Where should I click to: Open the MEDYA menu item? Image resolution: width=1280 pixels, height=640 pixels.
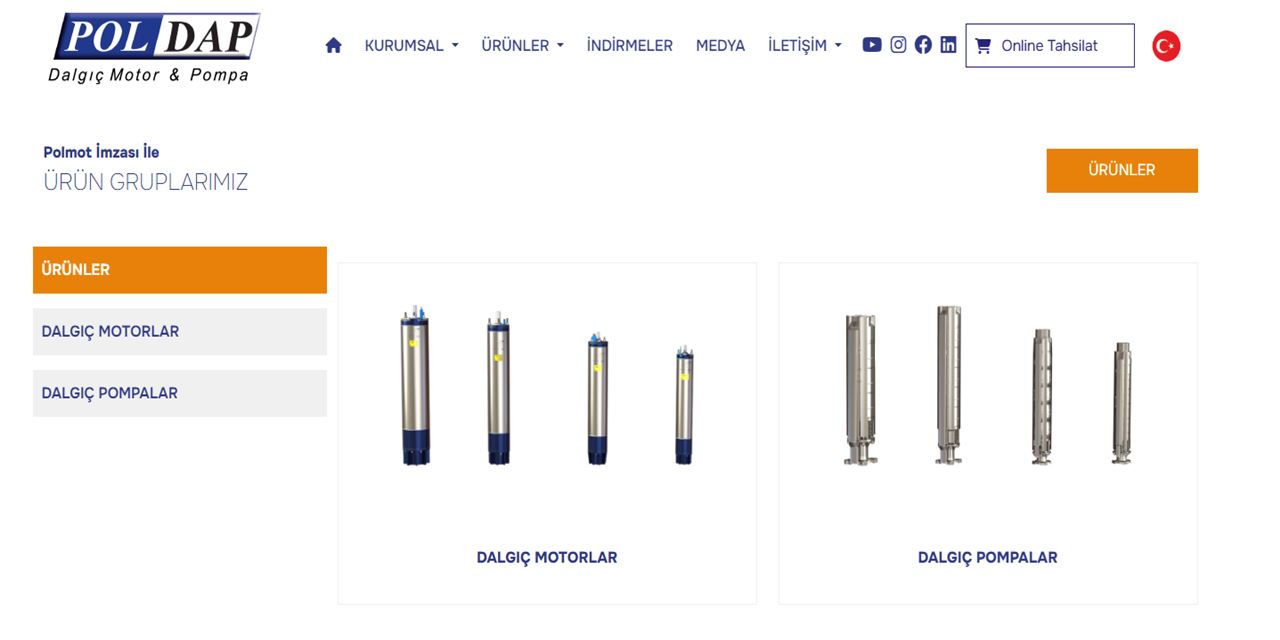point(720,46)
